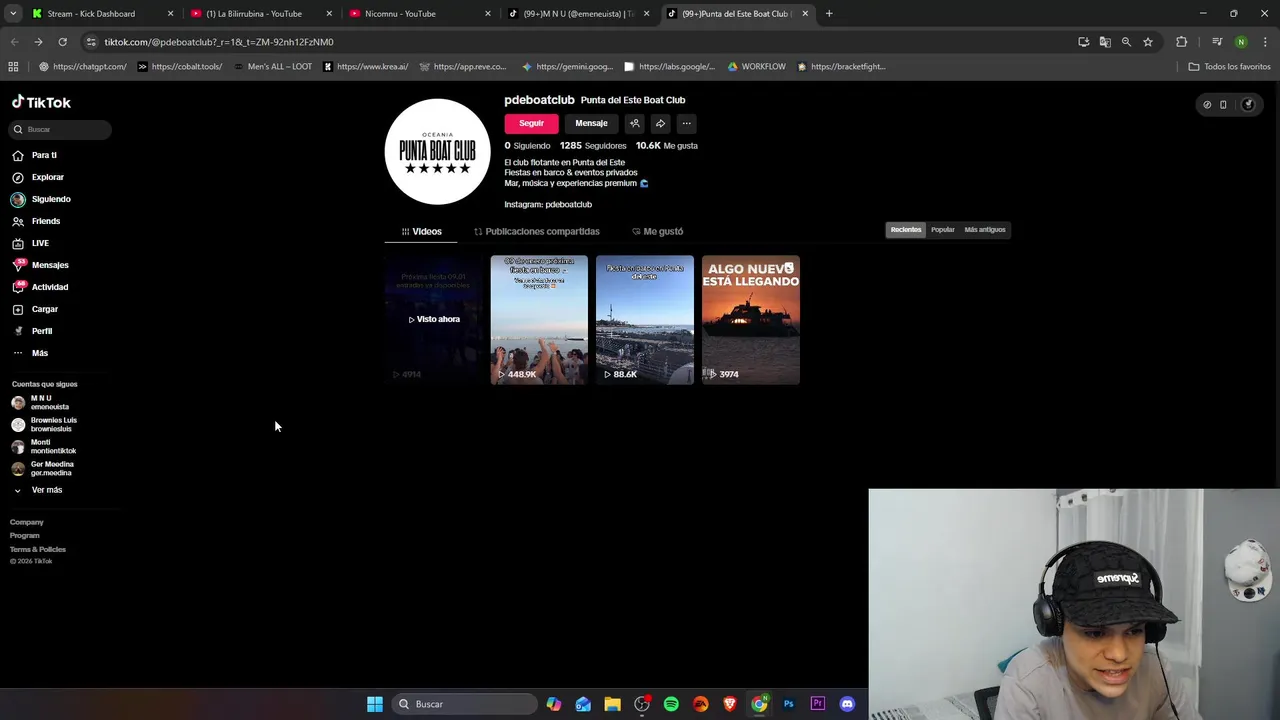This screenshot has width=1280, height=720.
Task: Click the avatar icon in floating toolbar
Action: coord(1247,104)
